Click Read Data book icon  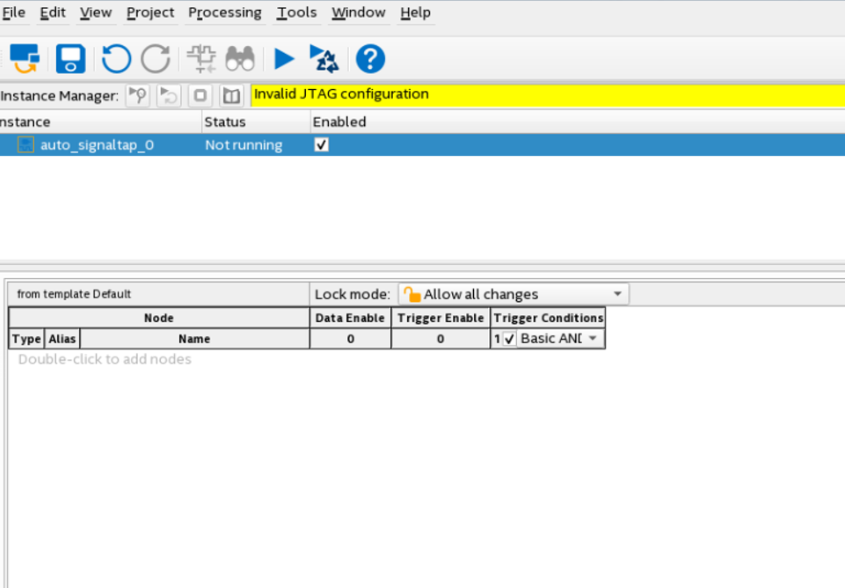(x=231, y=96)
